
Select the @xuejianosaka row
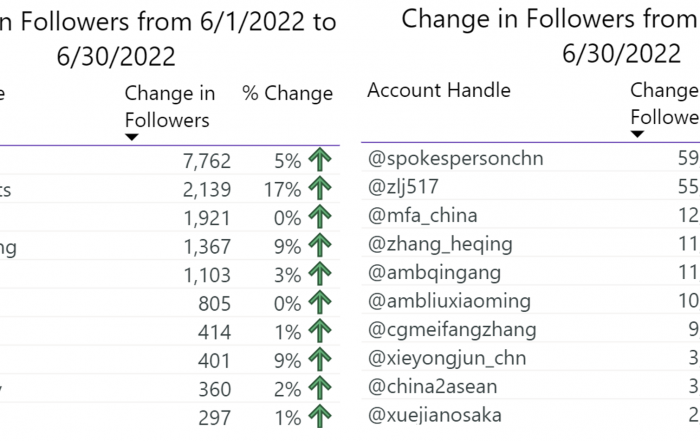coord(530,416)
